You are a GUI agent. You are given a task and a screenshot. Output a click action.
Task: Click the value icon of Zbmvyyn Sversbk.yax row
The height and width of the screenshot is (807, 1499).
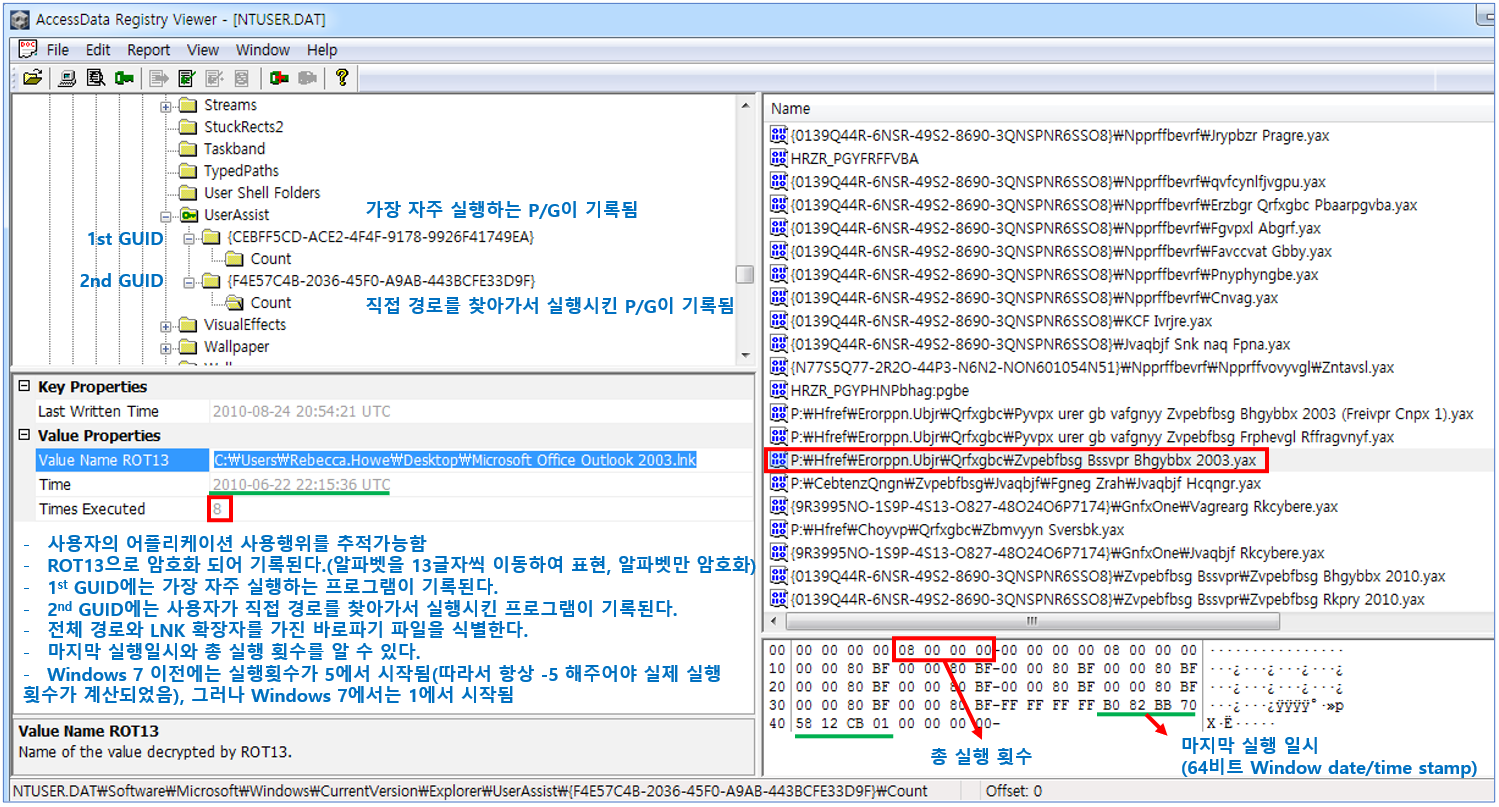click(778, 529)
